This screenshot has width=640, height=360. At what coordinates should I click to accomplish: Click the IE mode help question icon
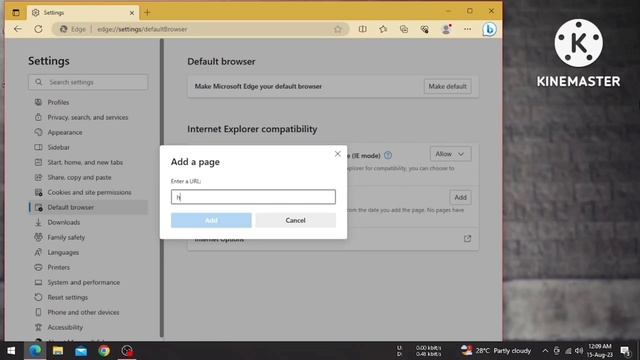[x=388, y=155]
